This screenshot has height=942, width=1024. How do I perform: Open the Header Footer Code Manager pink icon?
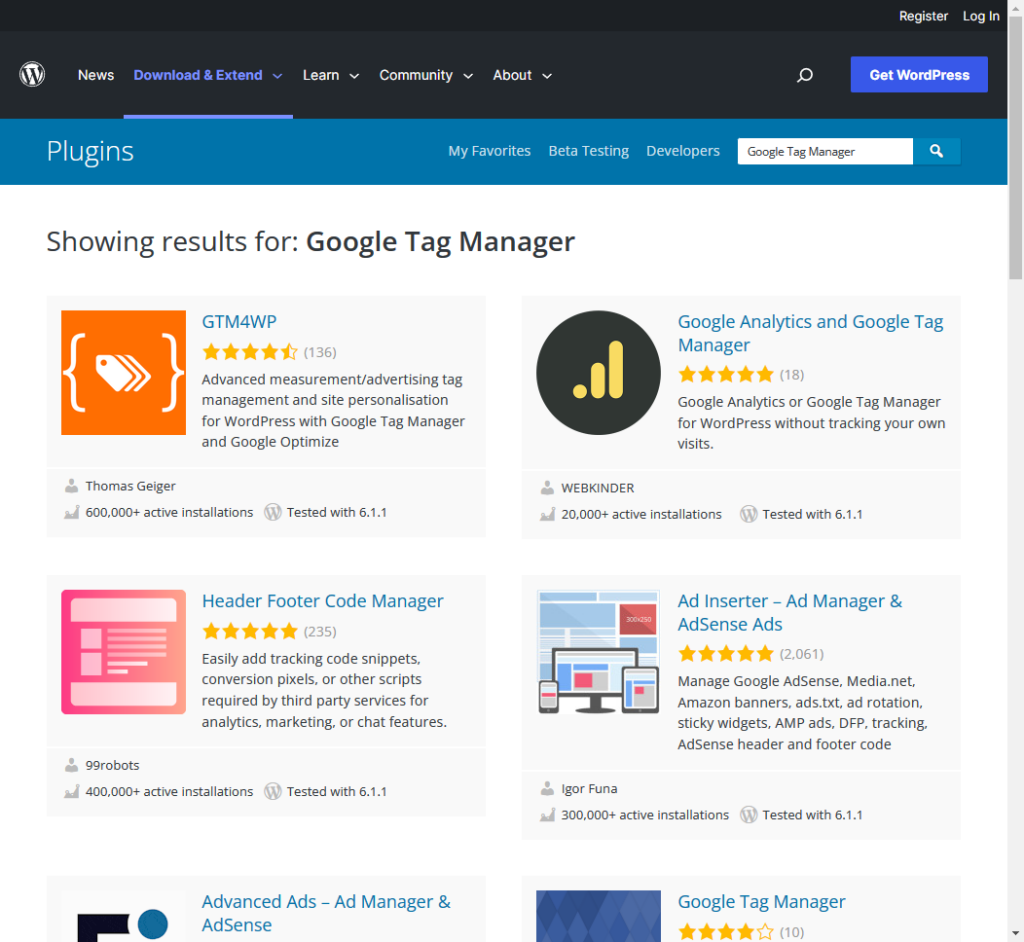(123, 652)
